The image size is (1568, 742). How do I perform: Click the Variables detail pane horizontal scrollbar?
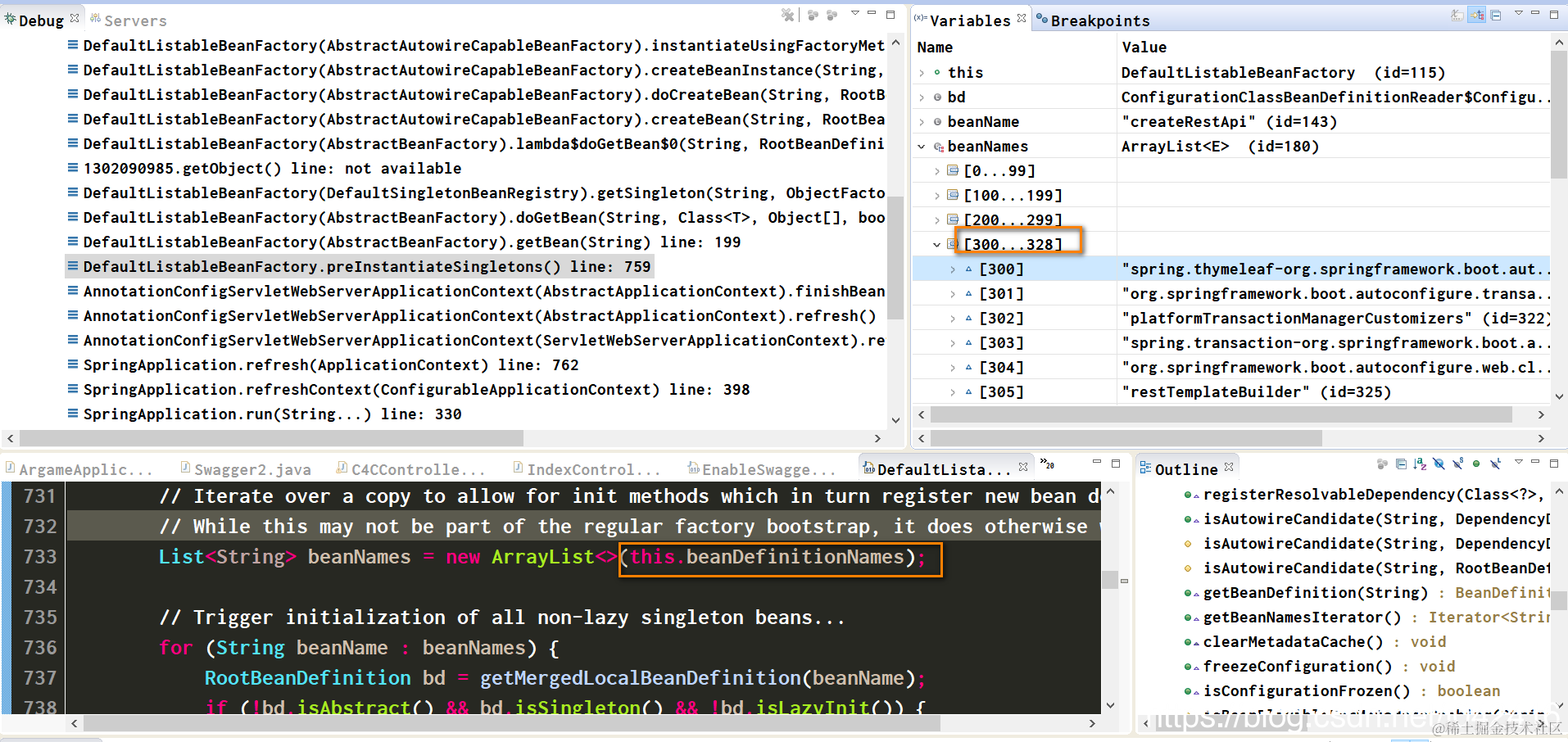pyautogui.click(x=1126, y=438)
